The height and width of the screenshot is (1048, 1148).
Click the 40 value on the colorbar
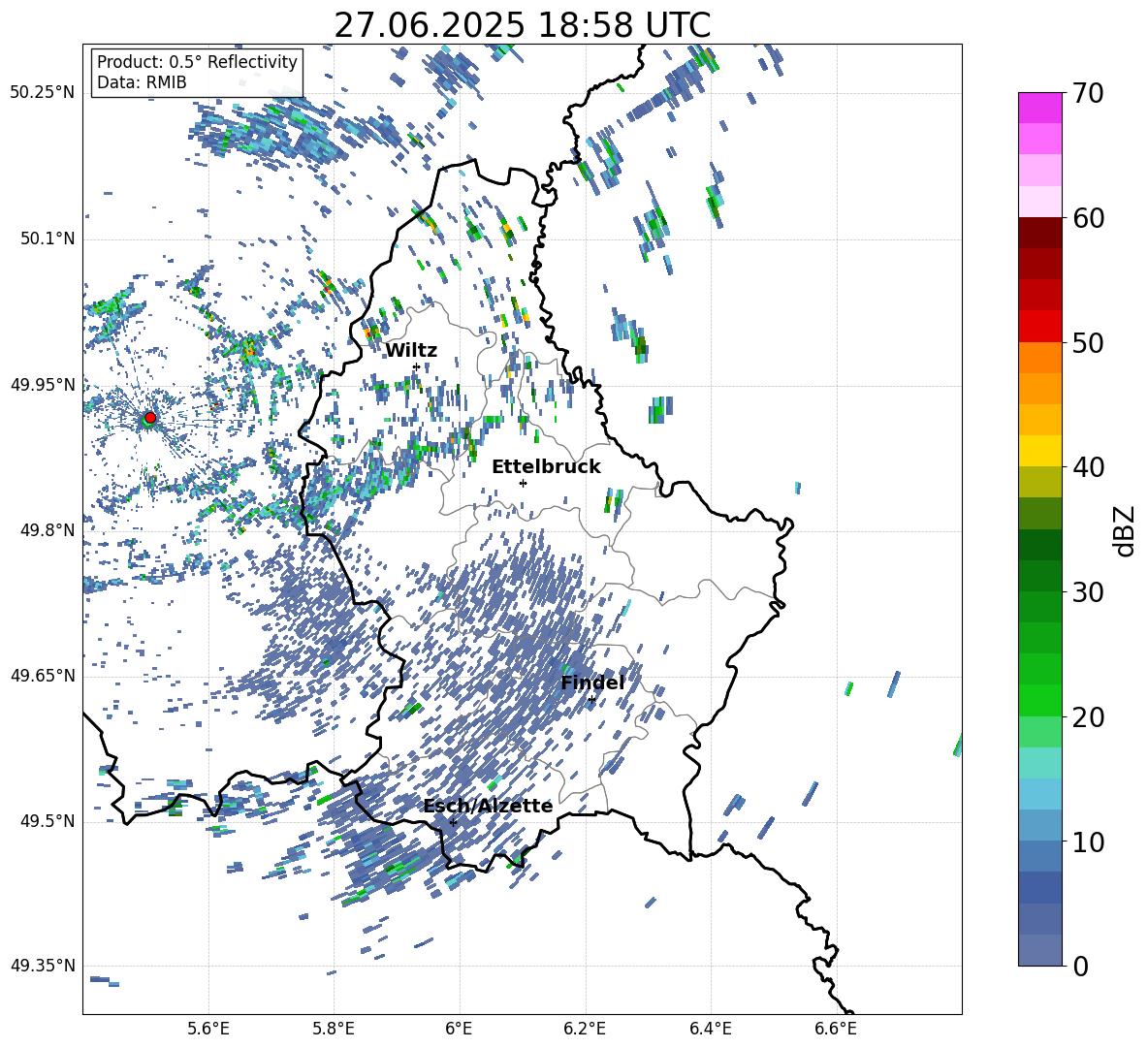coord(1088,467)
